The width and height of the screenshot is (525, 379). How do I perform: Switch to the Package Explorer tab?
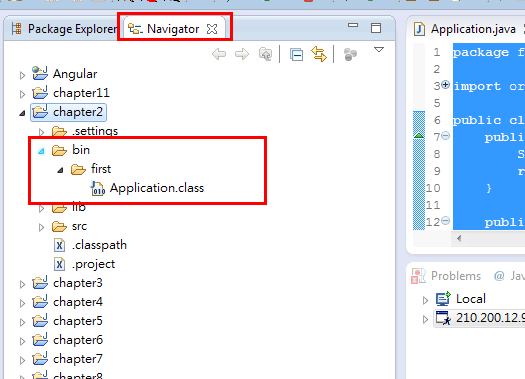click(x=64, y=29)
